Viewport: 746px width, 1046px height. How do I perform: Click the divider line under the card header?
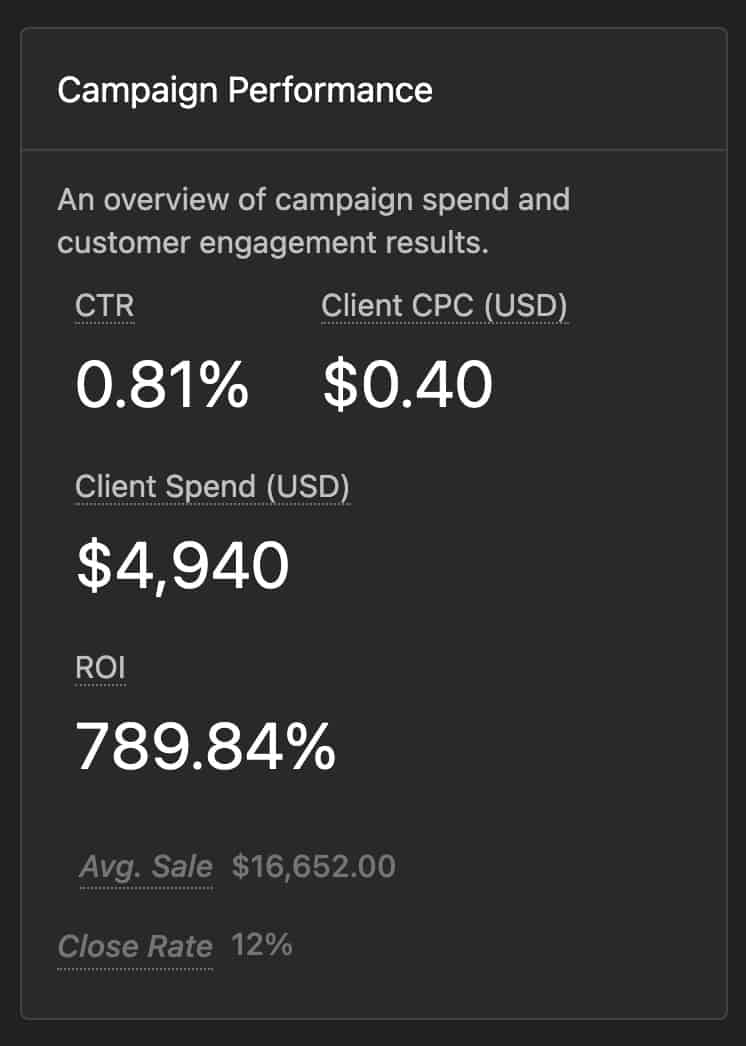[x=373, y=150]
